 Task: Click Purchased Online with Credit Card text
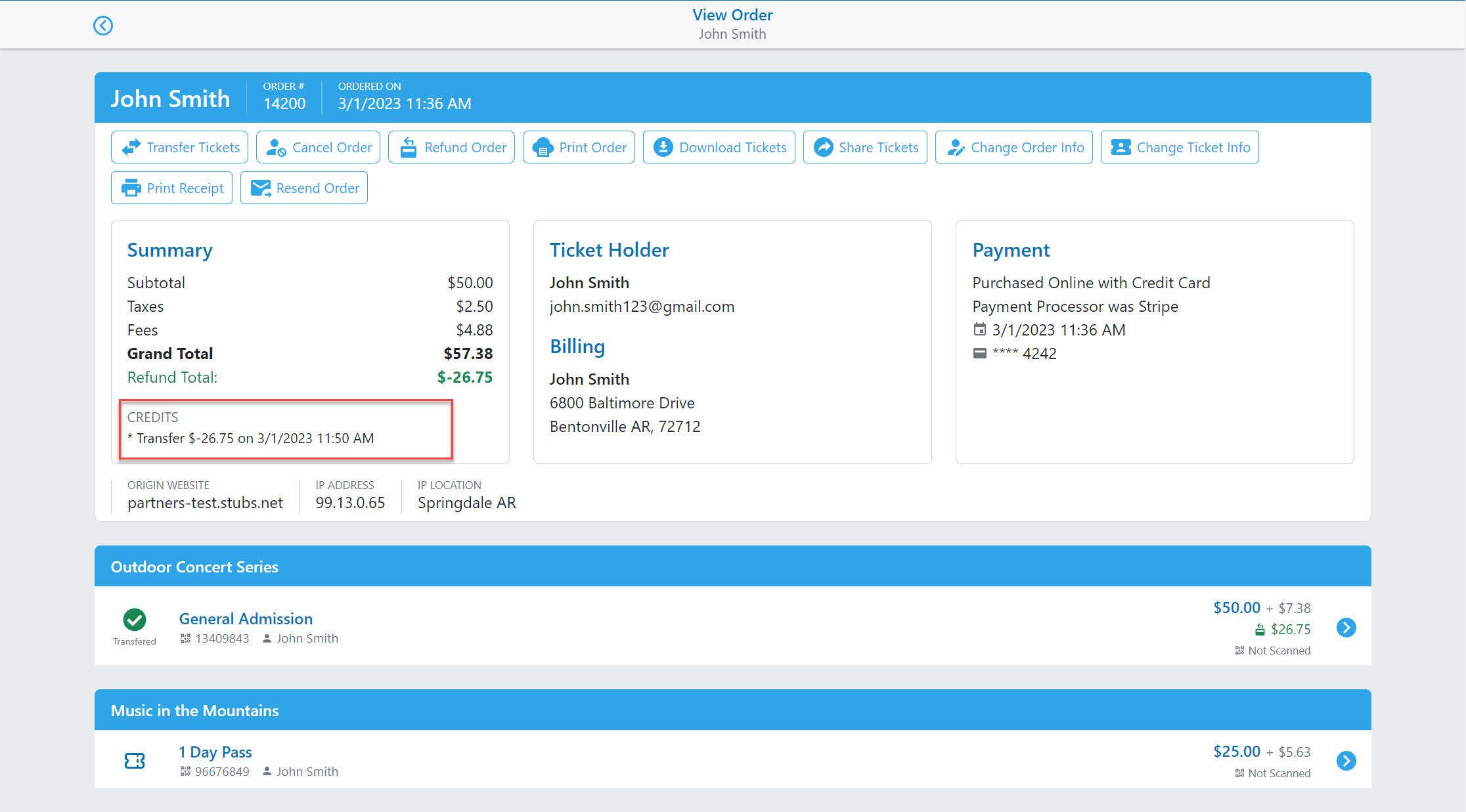(x=1091, y=282)
